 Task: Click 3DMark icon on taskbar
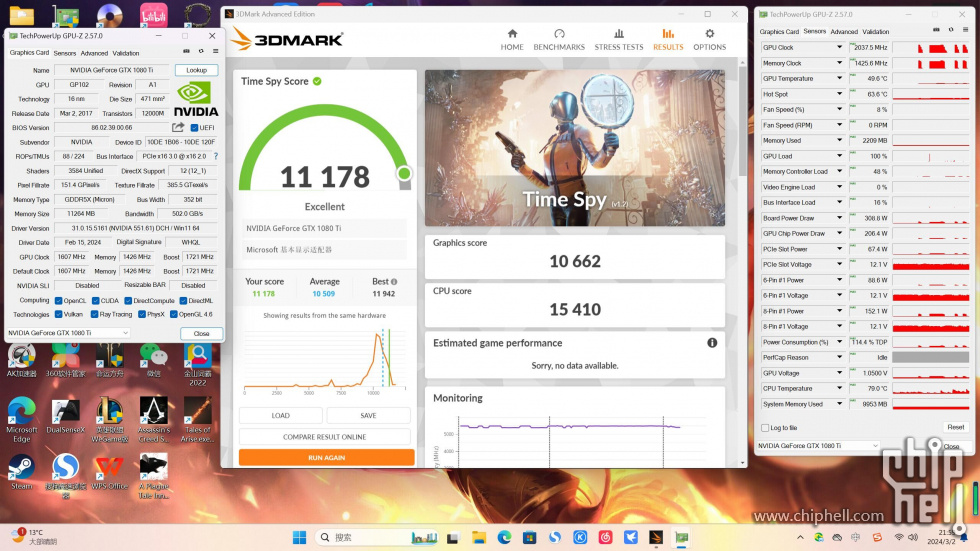(656, 537)
